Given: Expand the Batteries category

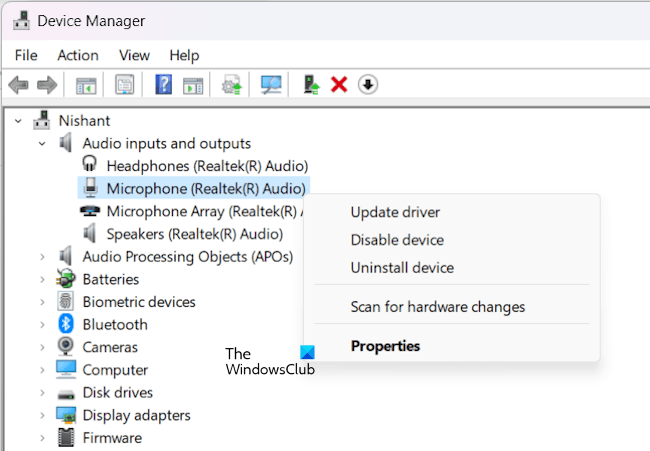Looking at the screenshot, I should coord(42,279).
